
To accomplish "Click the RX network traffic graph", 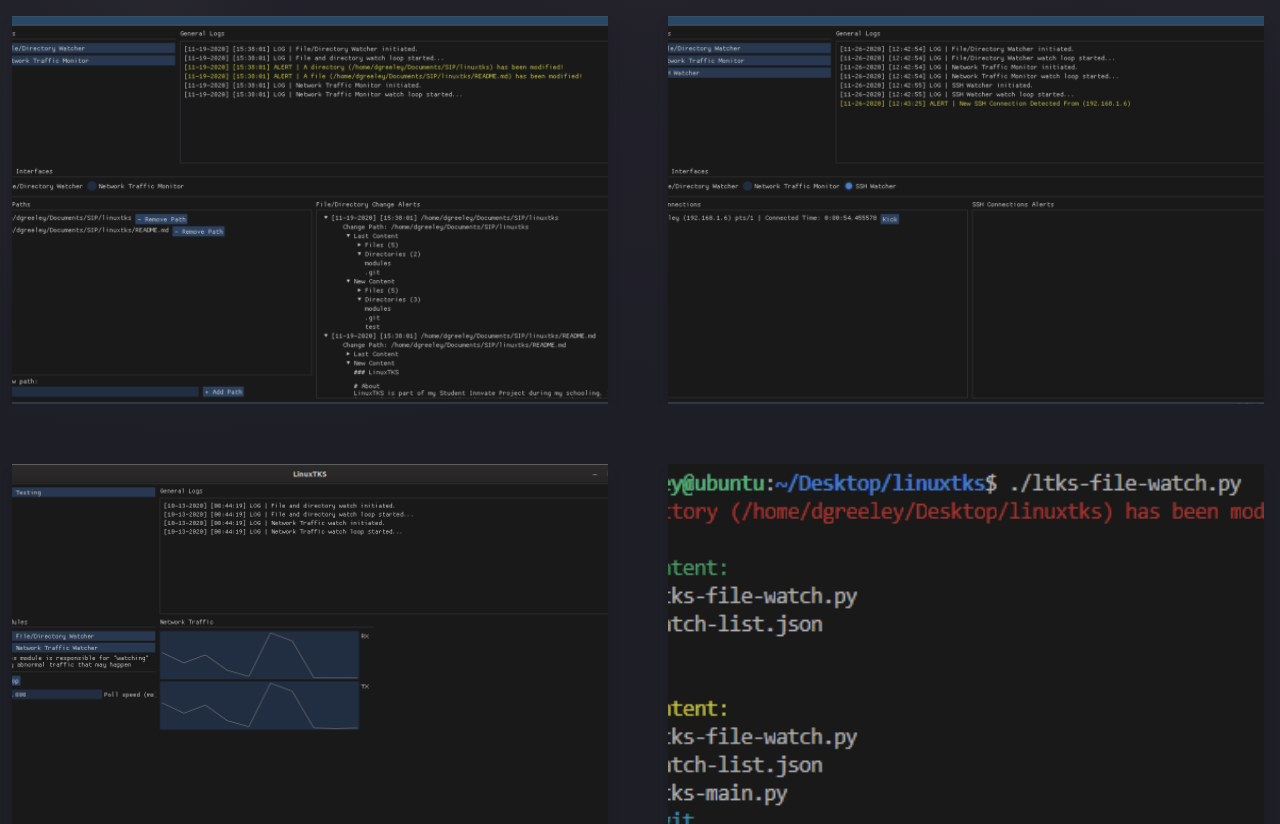I will click(x=259, y=655).
